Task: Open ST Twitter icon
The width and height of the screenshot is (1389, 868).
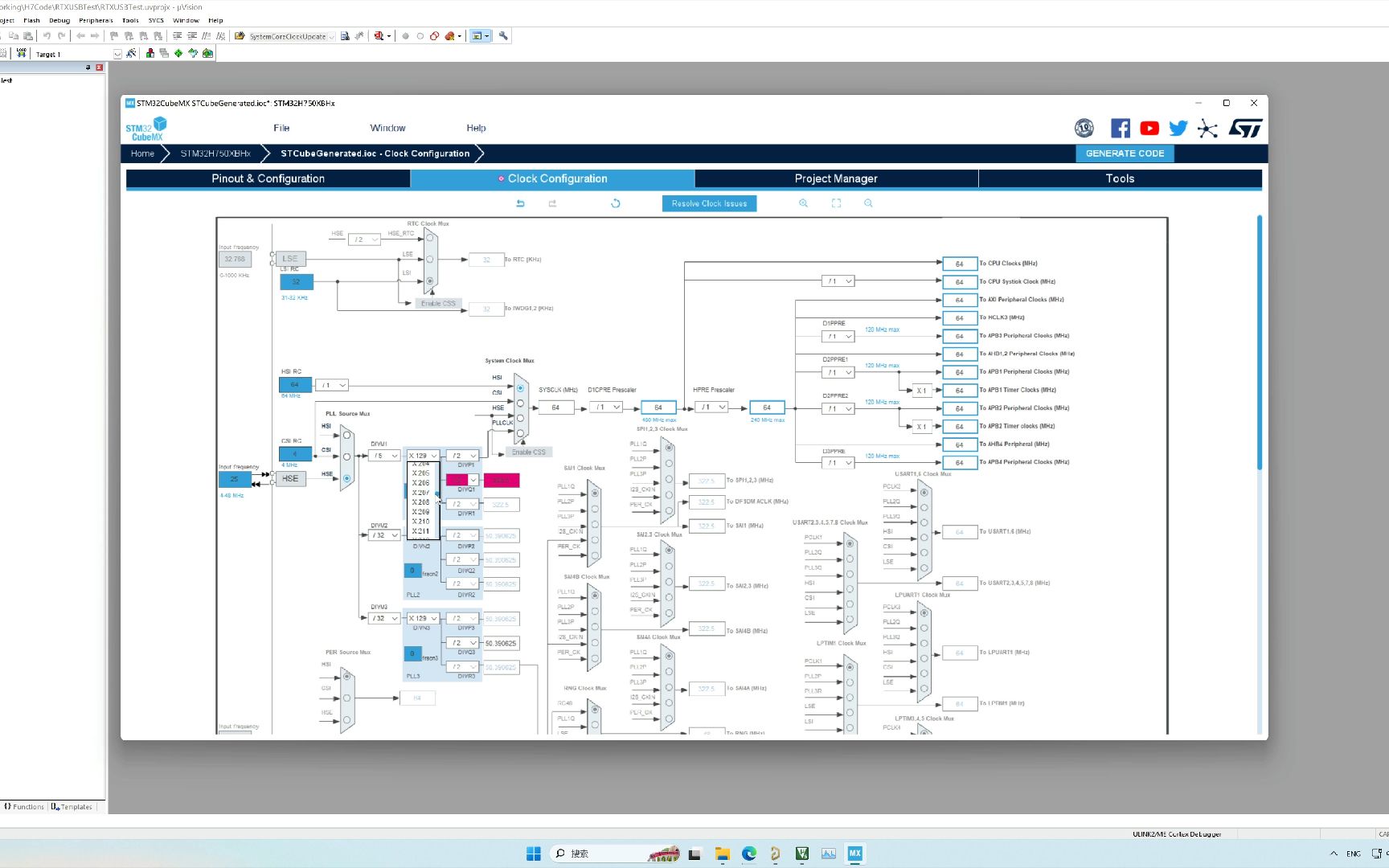Action: click(1178, 128)
